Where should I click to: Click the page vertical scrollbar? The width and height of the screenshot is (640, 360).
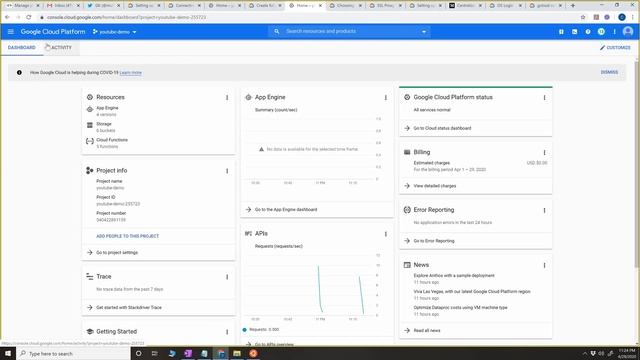637,163
